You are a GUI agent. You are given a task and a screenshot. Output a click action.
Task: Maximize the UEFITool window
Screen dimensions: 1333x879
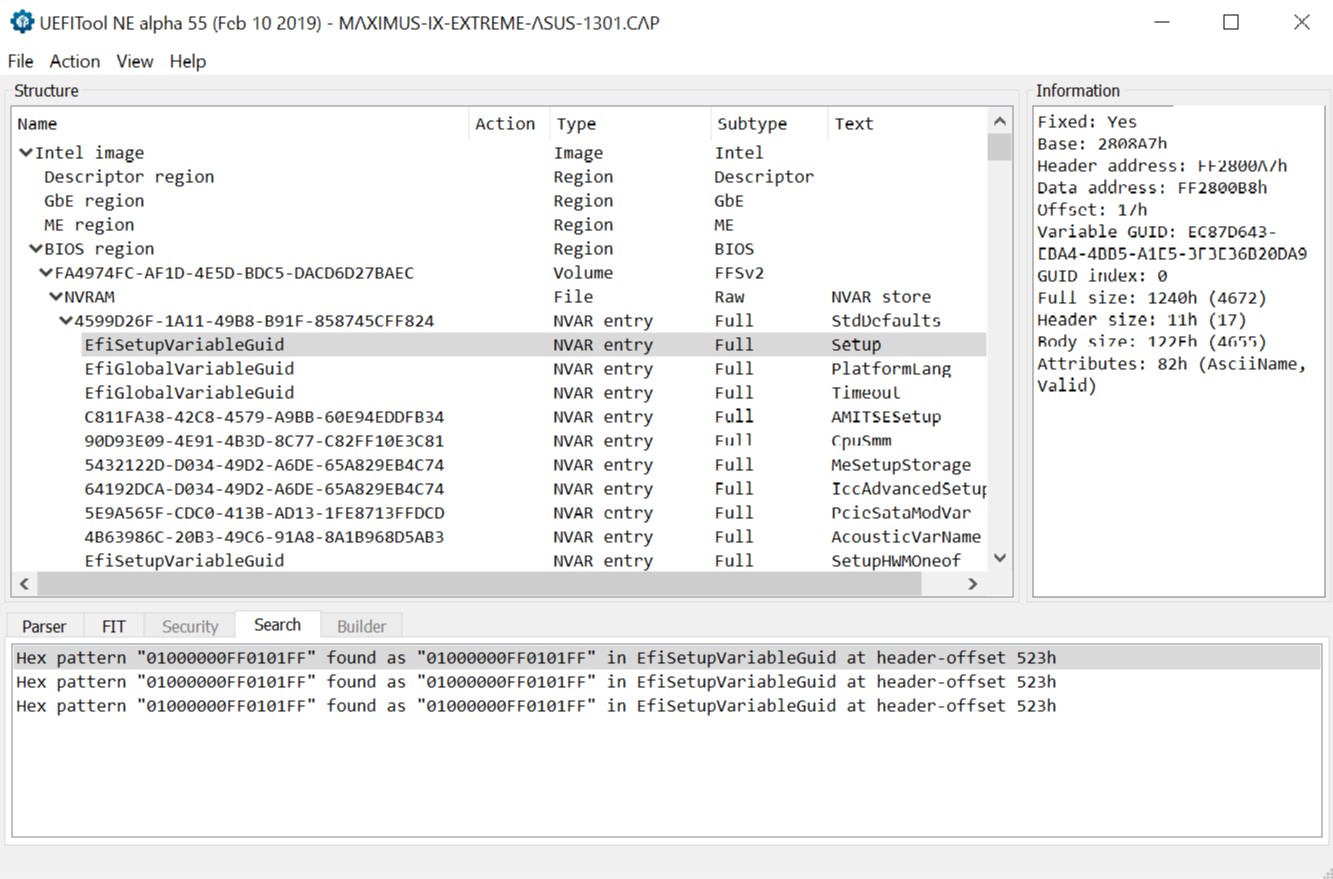[x=1231, y=22]
